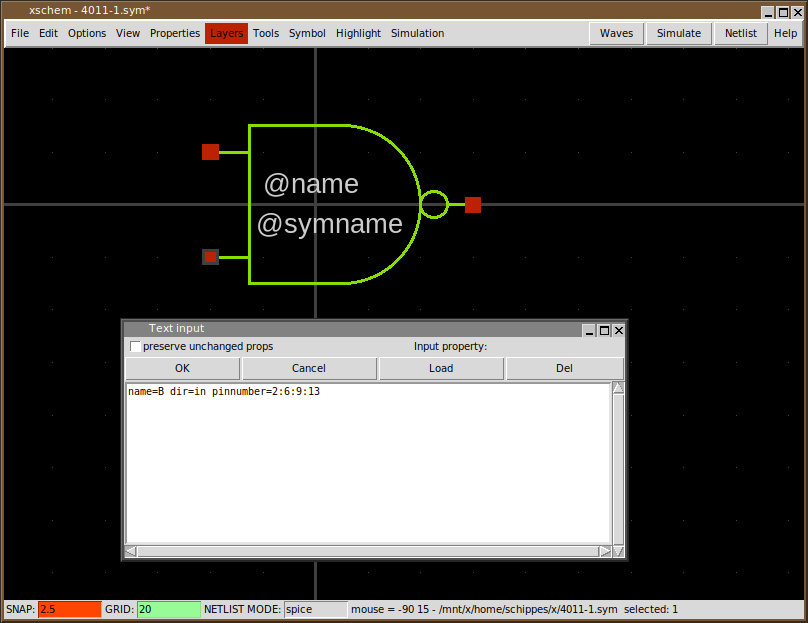The width and height of the screenshot is (808, 623).
Task: Click the Waves toolbar button
Action: point(616,33)
